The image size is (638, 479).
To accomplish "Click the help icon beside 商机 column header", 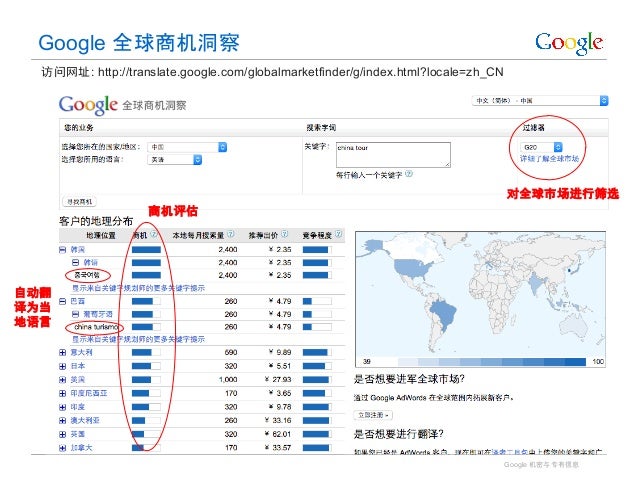I will click(154, 234).
